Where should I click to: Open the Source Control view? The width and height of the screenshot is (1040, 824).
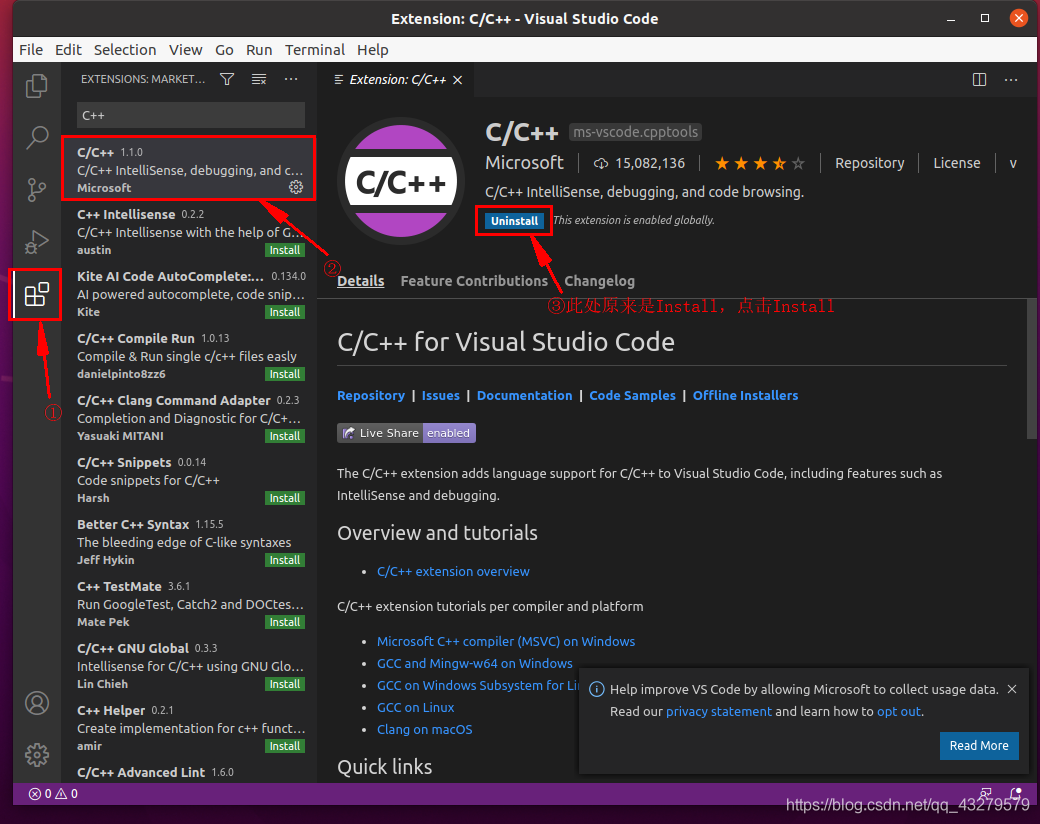point(37,189)
